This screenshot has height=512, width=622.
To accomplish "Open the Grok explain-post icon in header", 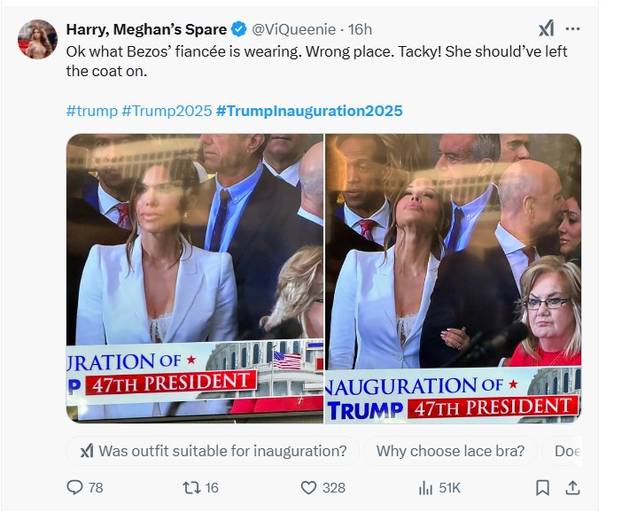I will (546, 29).
